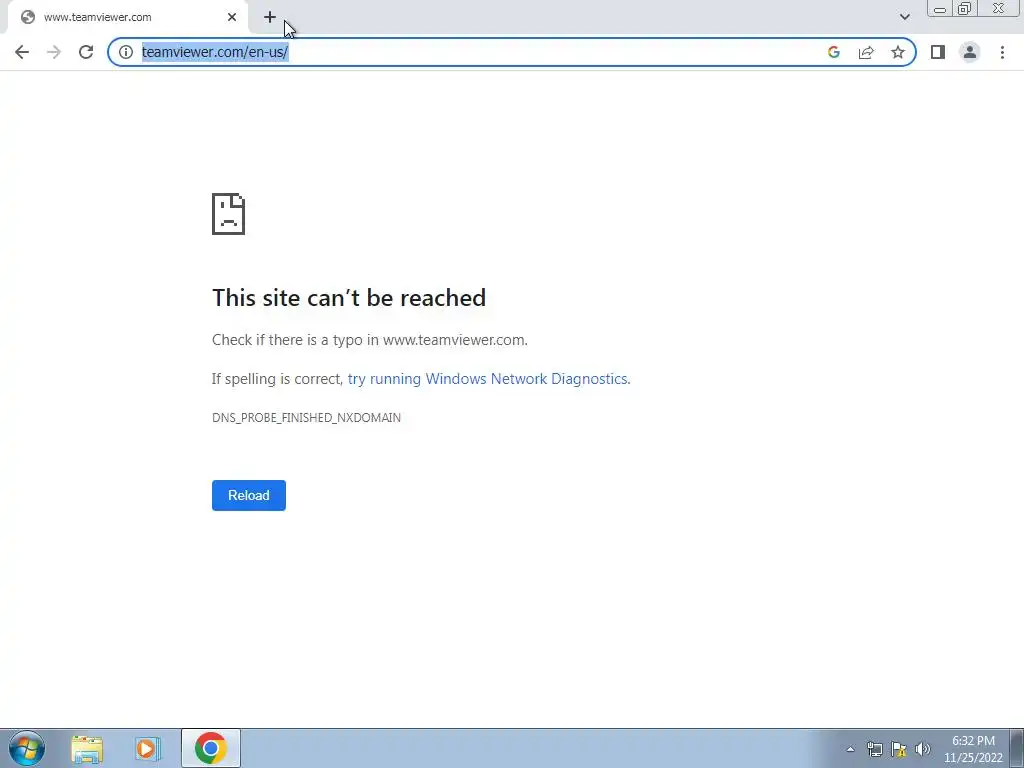Open a new tab with plus button

point(270,17)
